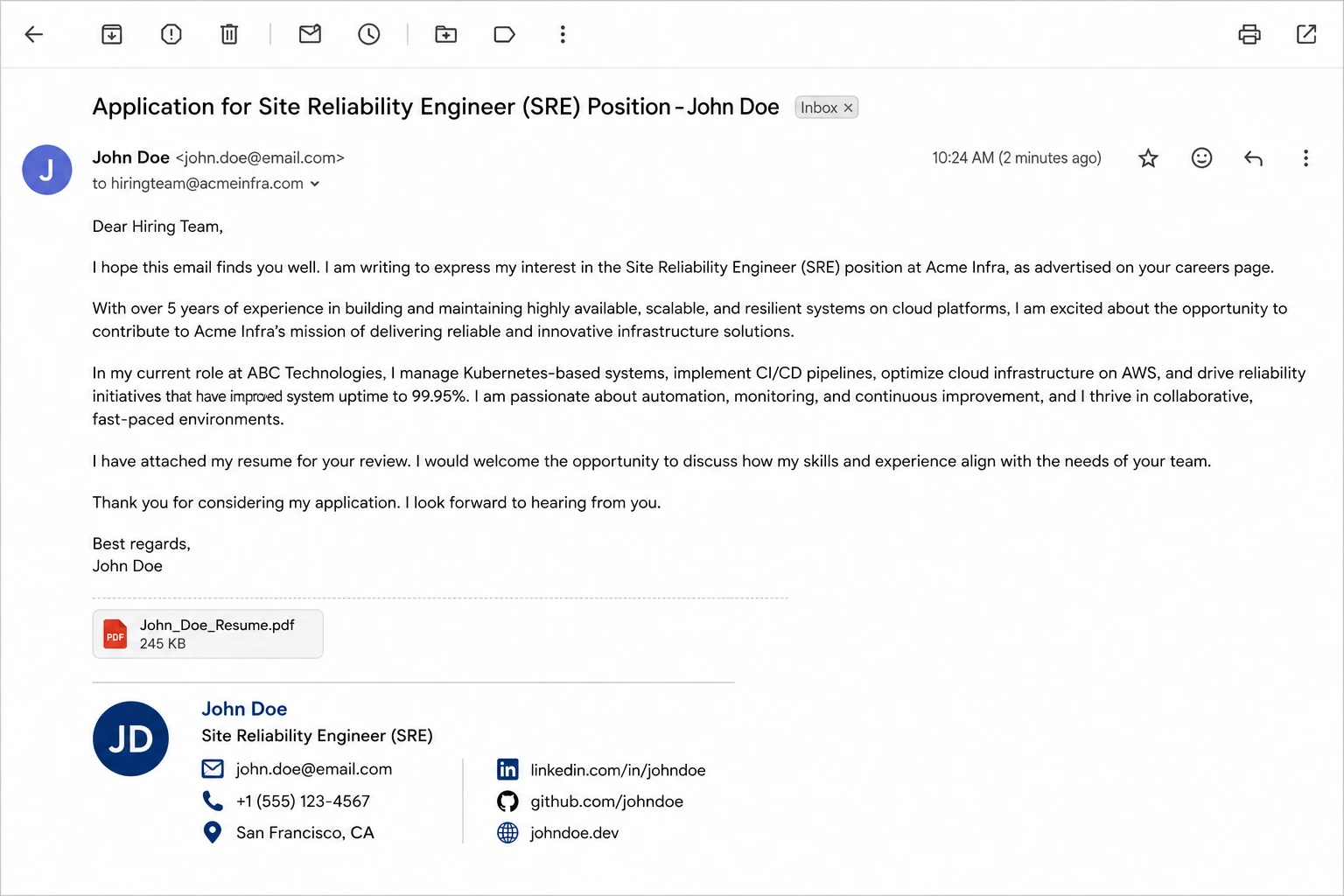The height and width of the screenshot is (896, 1344).
Task: Remove the Inbox label via its X
Action: pyautogui.click(x=848, y=108)
